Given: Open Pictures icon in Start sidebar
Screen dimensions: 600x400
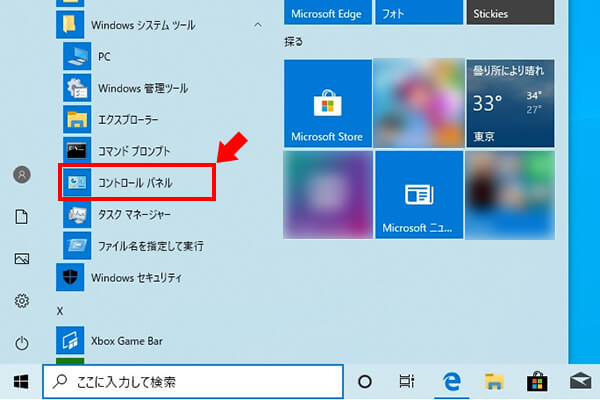Looking at the screenshot, I should (22, 259).
